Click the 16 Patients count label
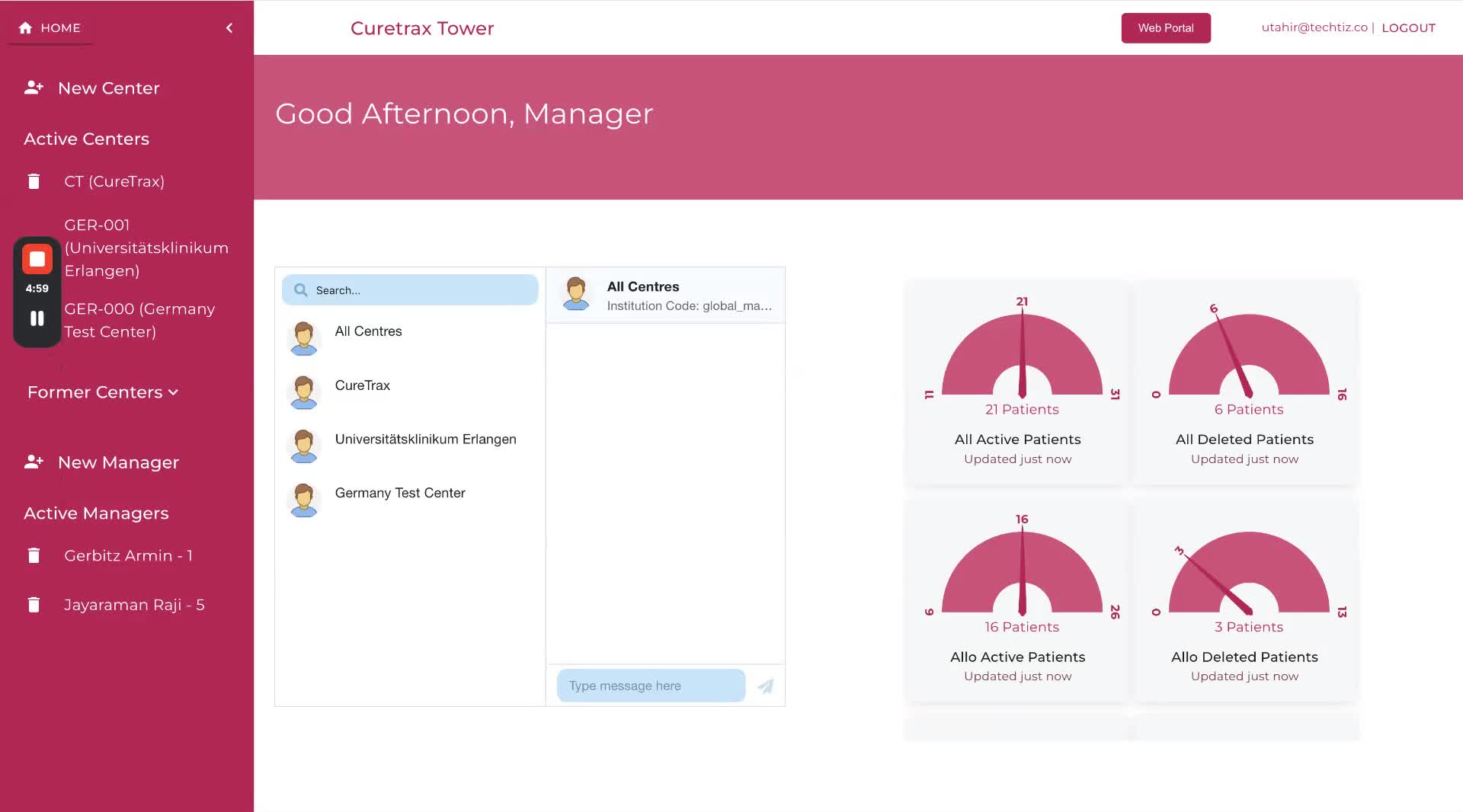This screenshot has height=812, width=1463. 1022,627
